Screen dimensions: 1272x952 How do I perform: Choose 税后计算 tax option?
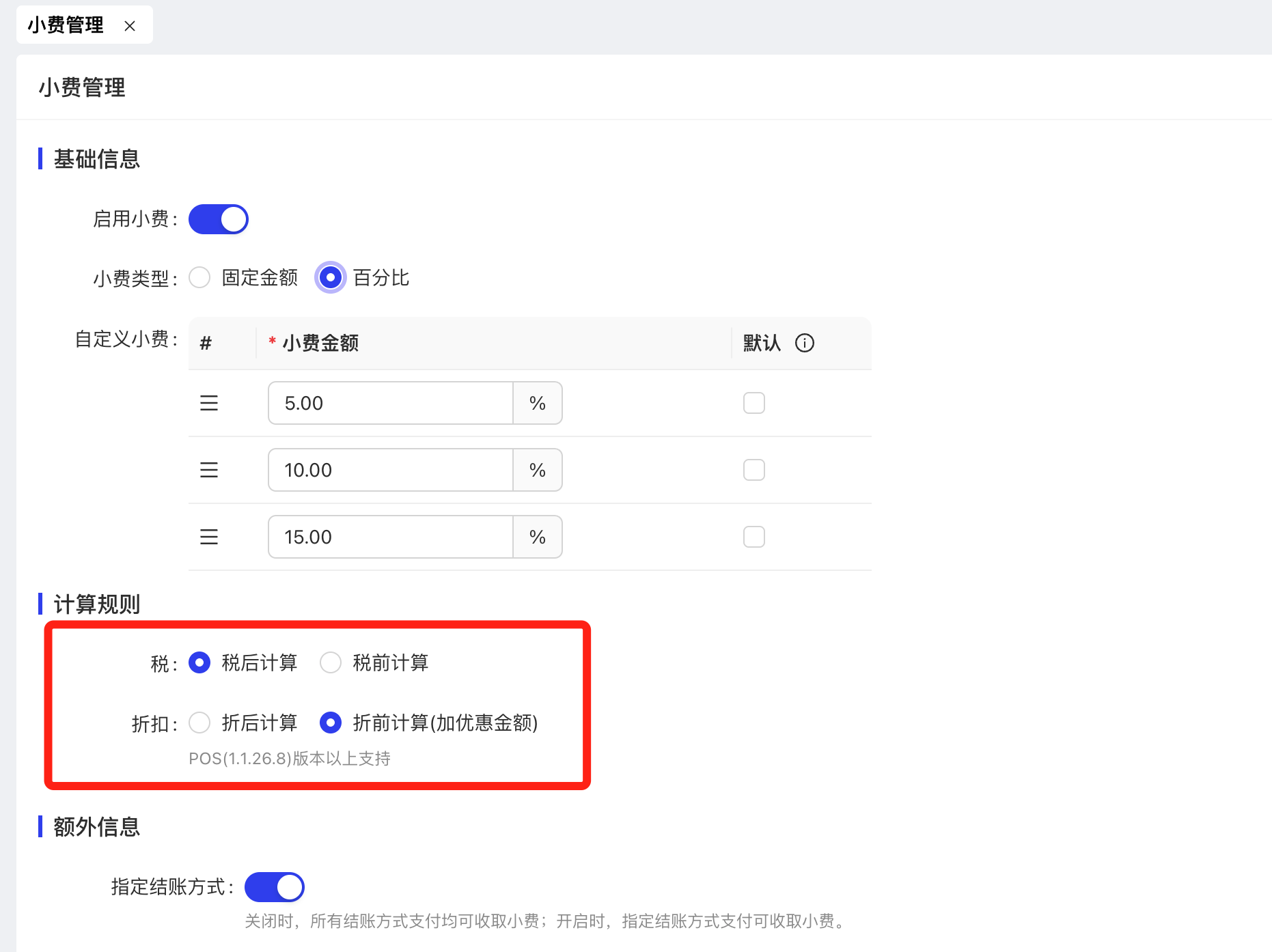pyautogui.click(x=199, y=662)
